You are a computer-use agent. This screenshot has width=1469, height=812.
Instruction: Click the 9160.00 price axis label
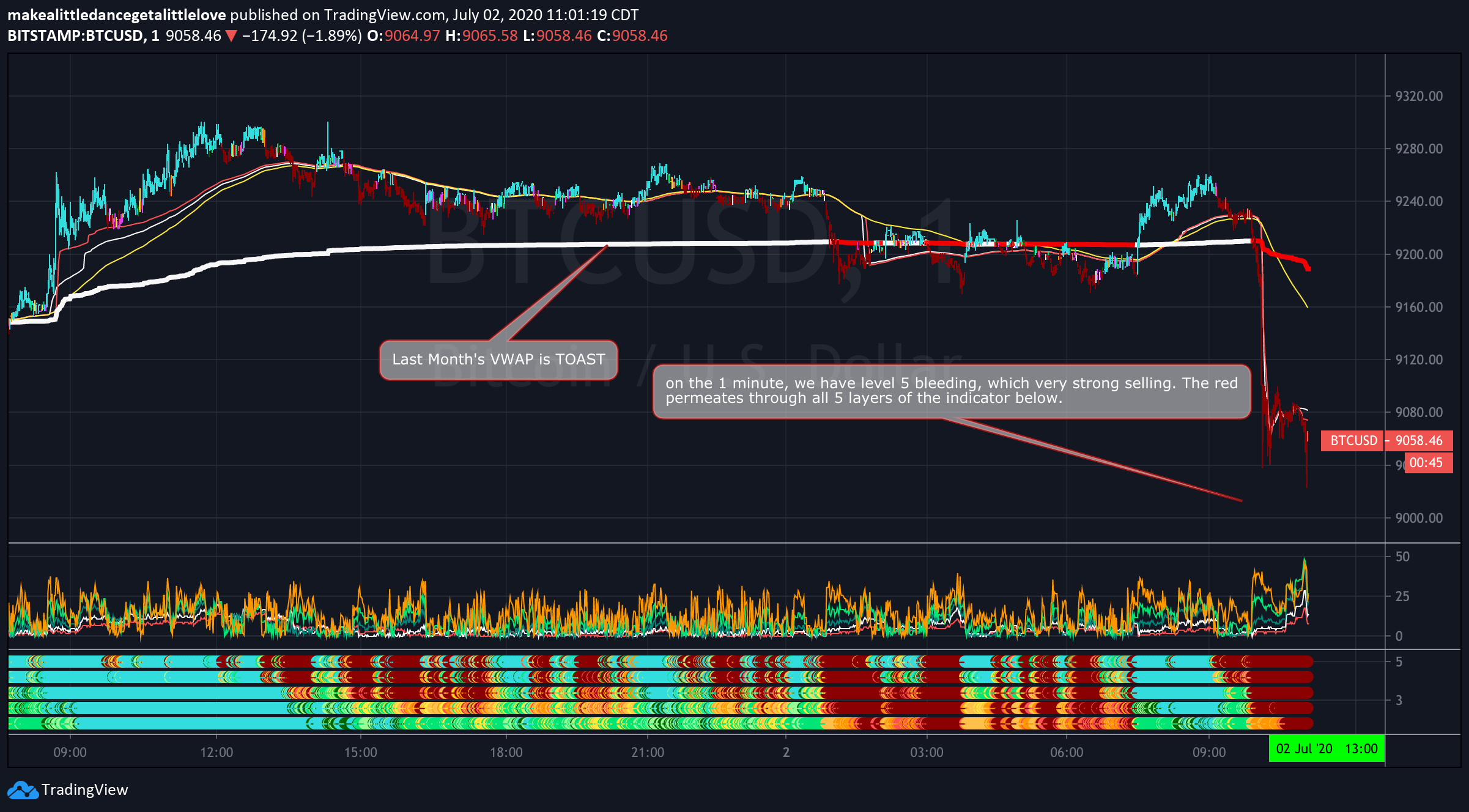(x=1419, y=307)
